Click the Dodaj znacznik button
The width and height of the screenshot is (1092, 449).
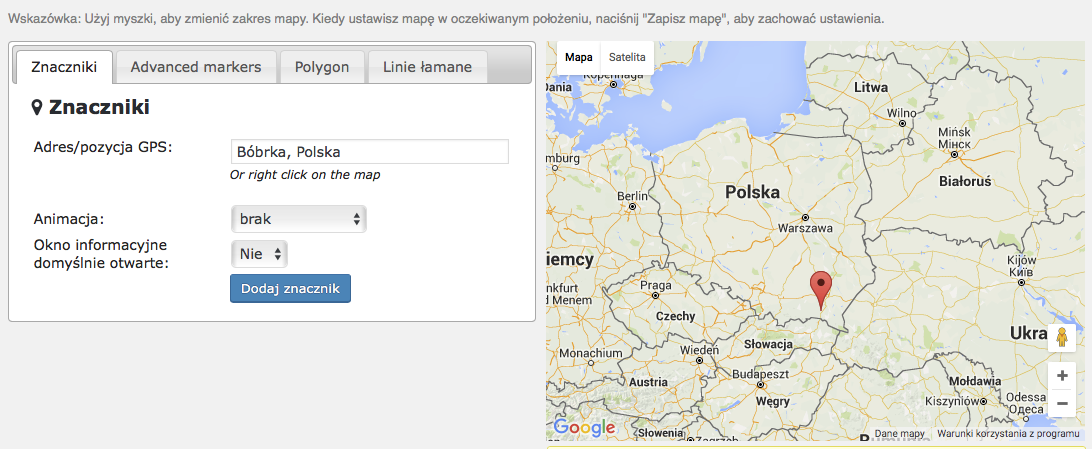[290, 288]
